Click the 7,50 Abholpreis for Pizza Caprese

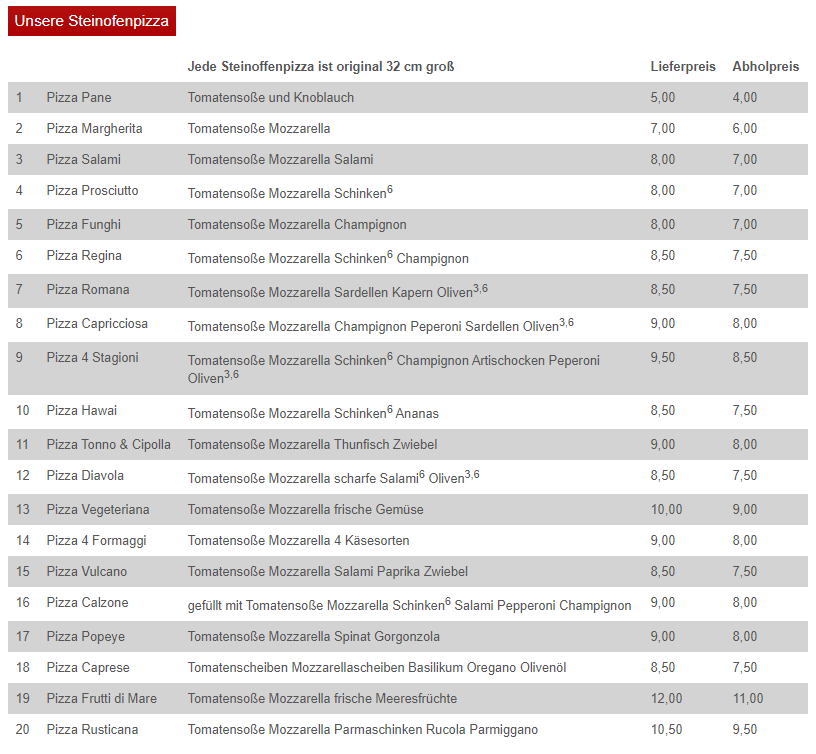pyautogui.click(x=745, y=668)
